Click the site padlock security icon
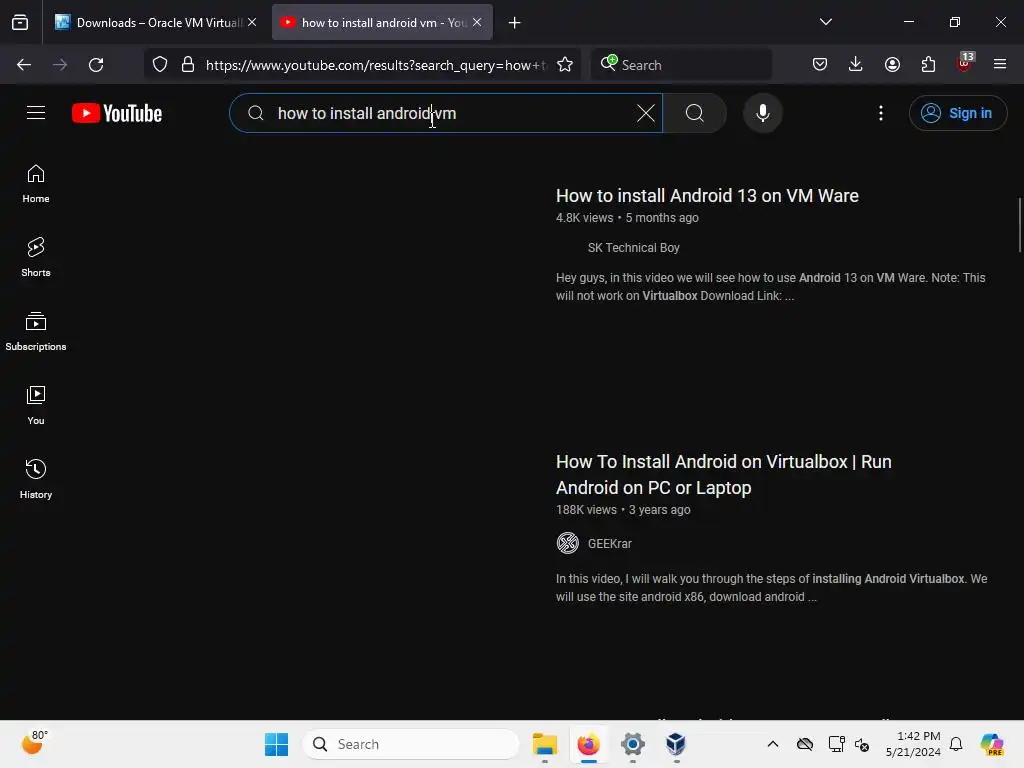1024x768 pixels. 188,65
